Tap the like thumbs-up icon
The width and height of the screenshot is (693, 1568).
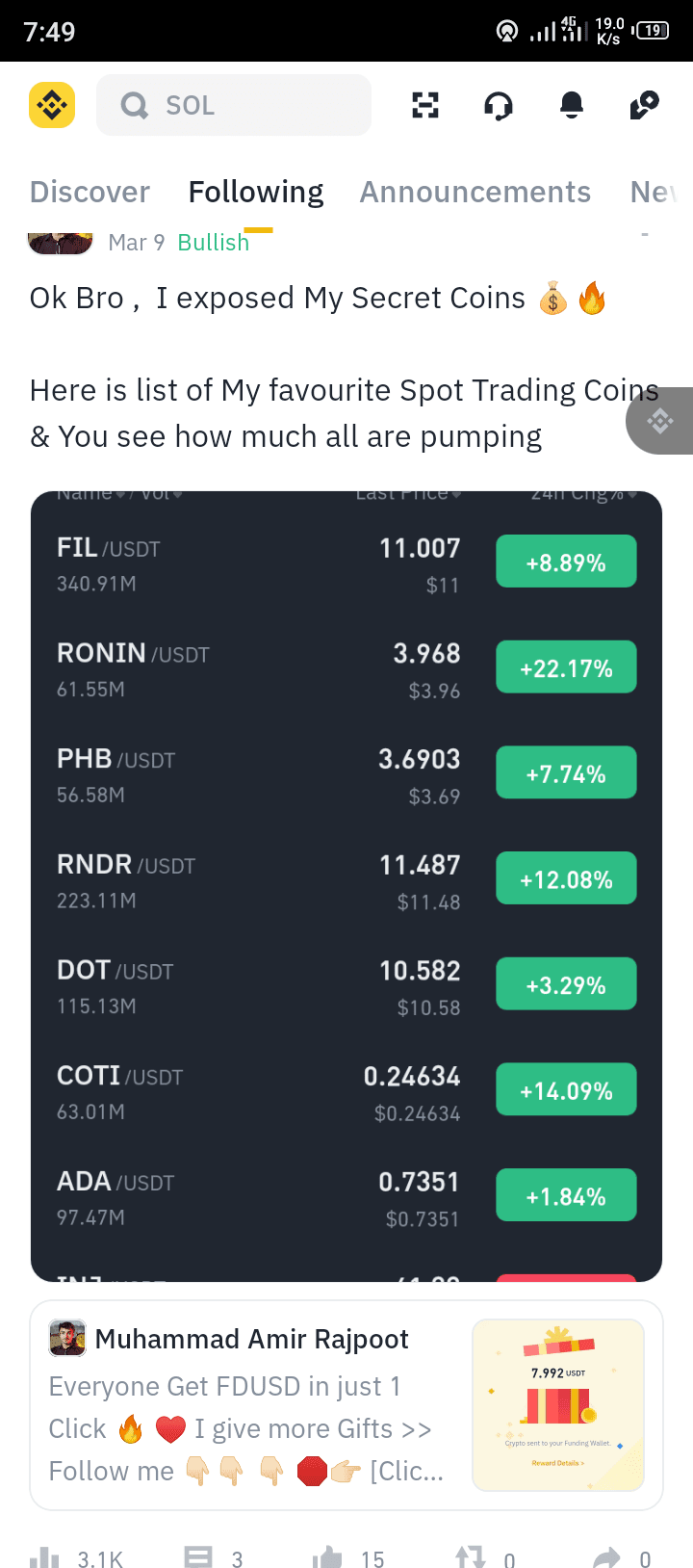327,1557
